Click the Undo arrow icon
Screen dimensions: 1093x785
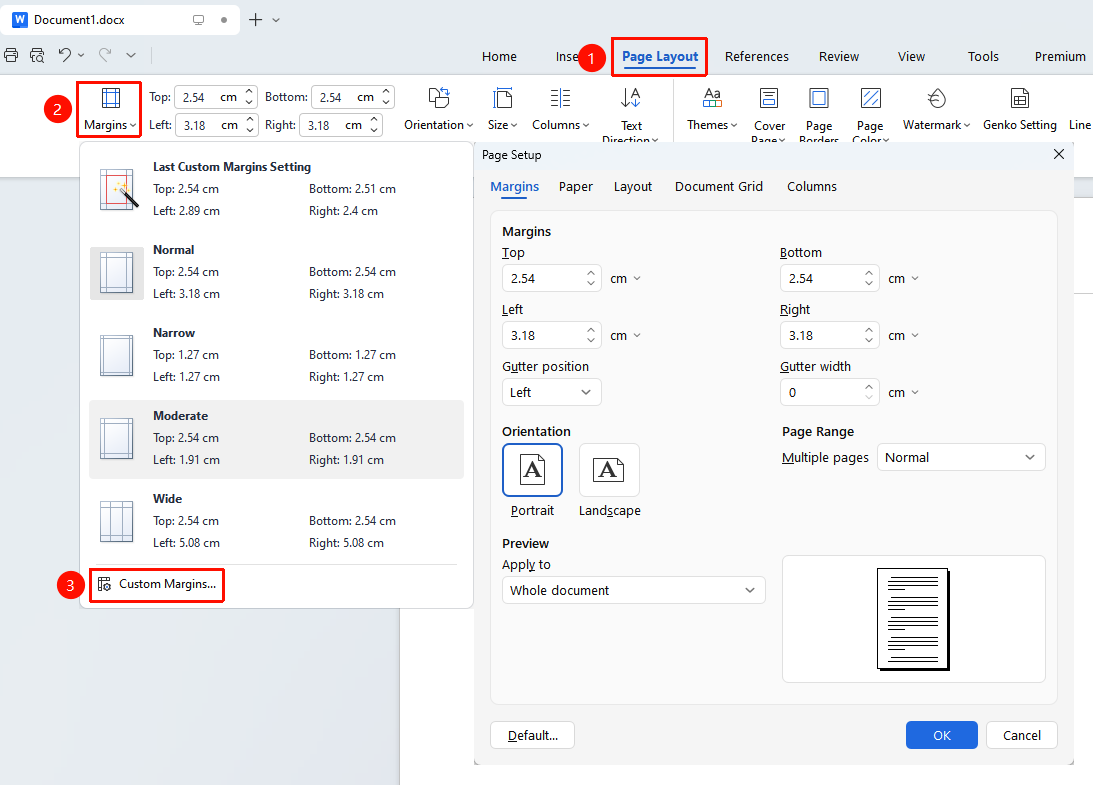pos(65,55)
